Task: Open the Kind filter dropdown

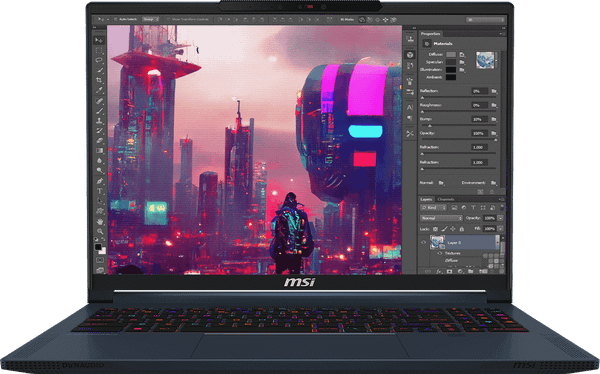Action: coord(433,207)
